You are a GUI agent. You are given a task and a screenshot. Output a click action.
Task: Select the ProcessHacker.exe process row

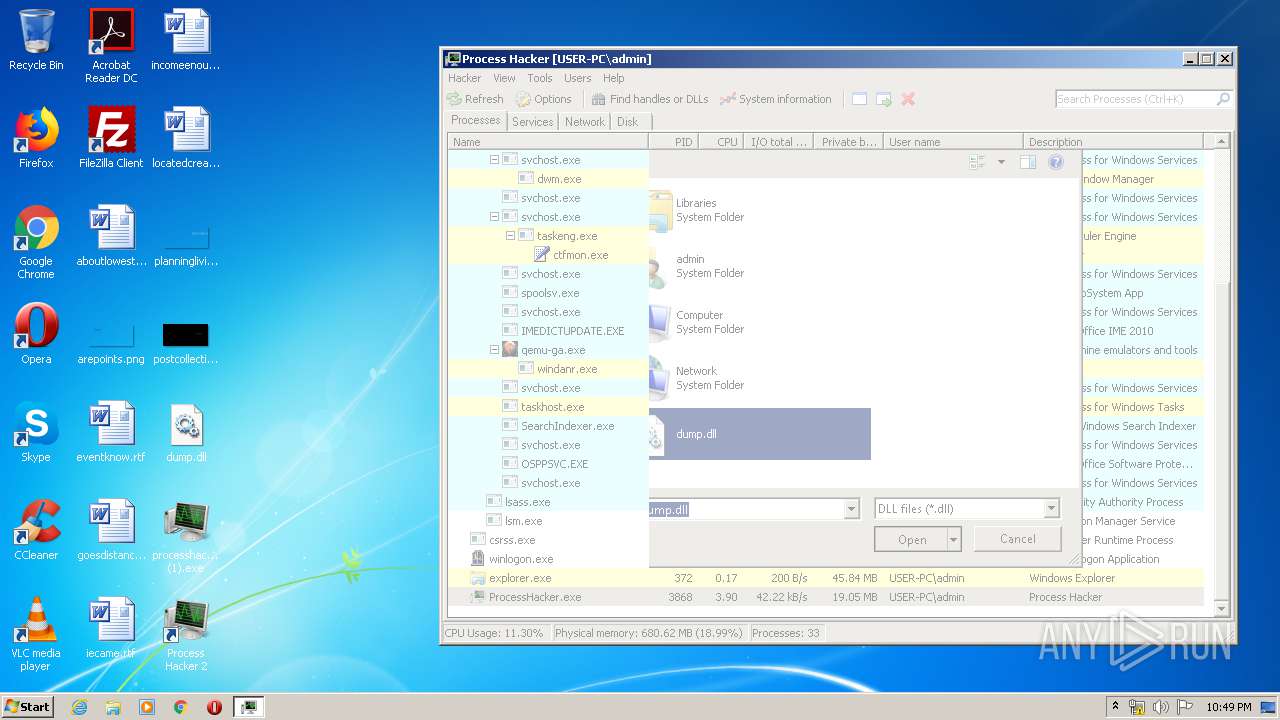point(826,597)
